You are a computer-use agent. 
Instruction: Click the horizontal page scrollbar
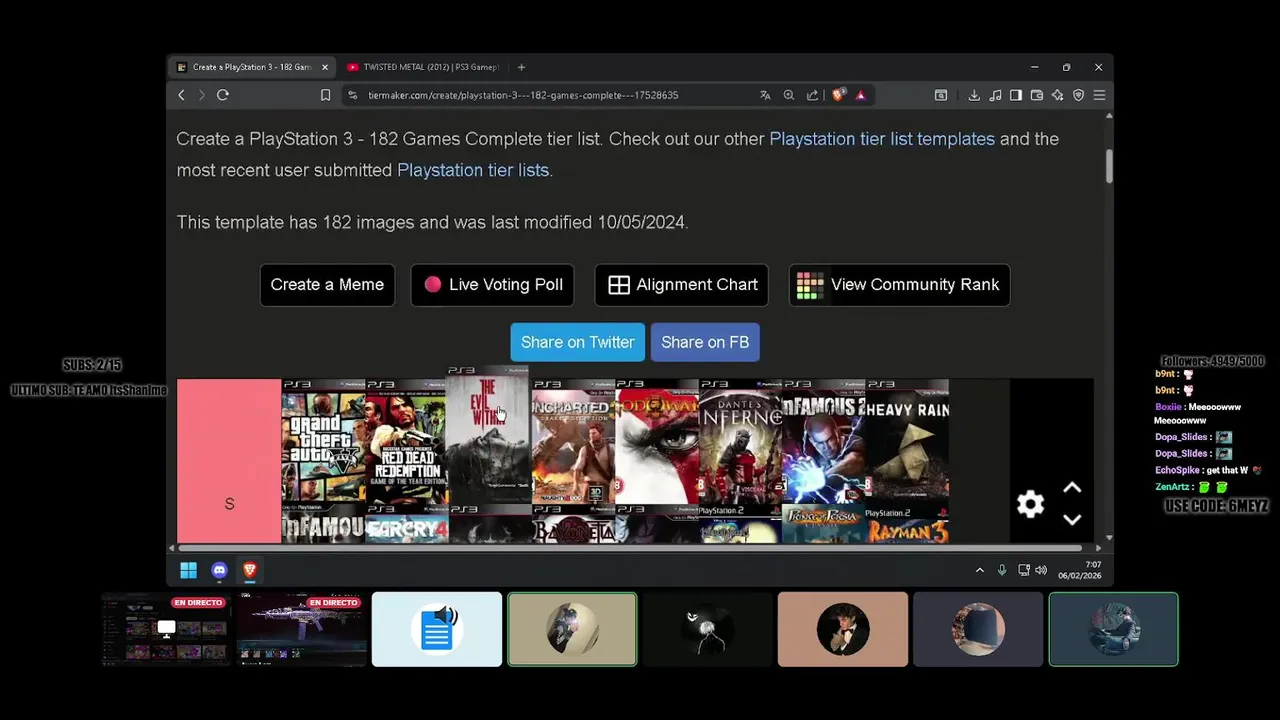coord(629,548)
